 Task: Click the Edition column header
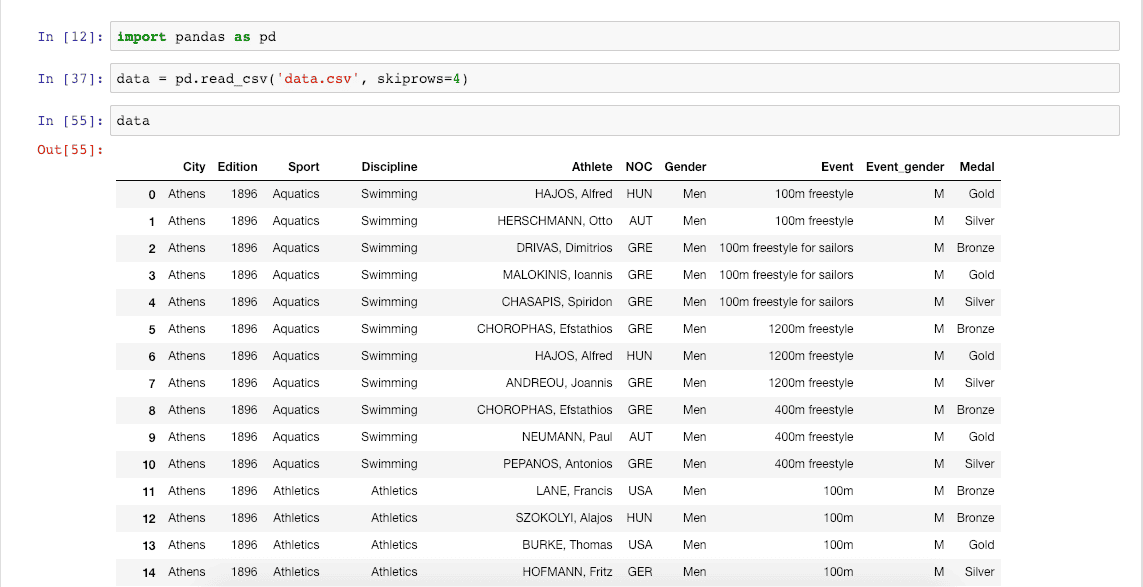[237, 167]
